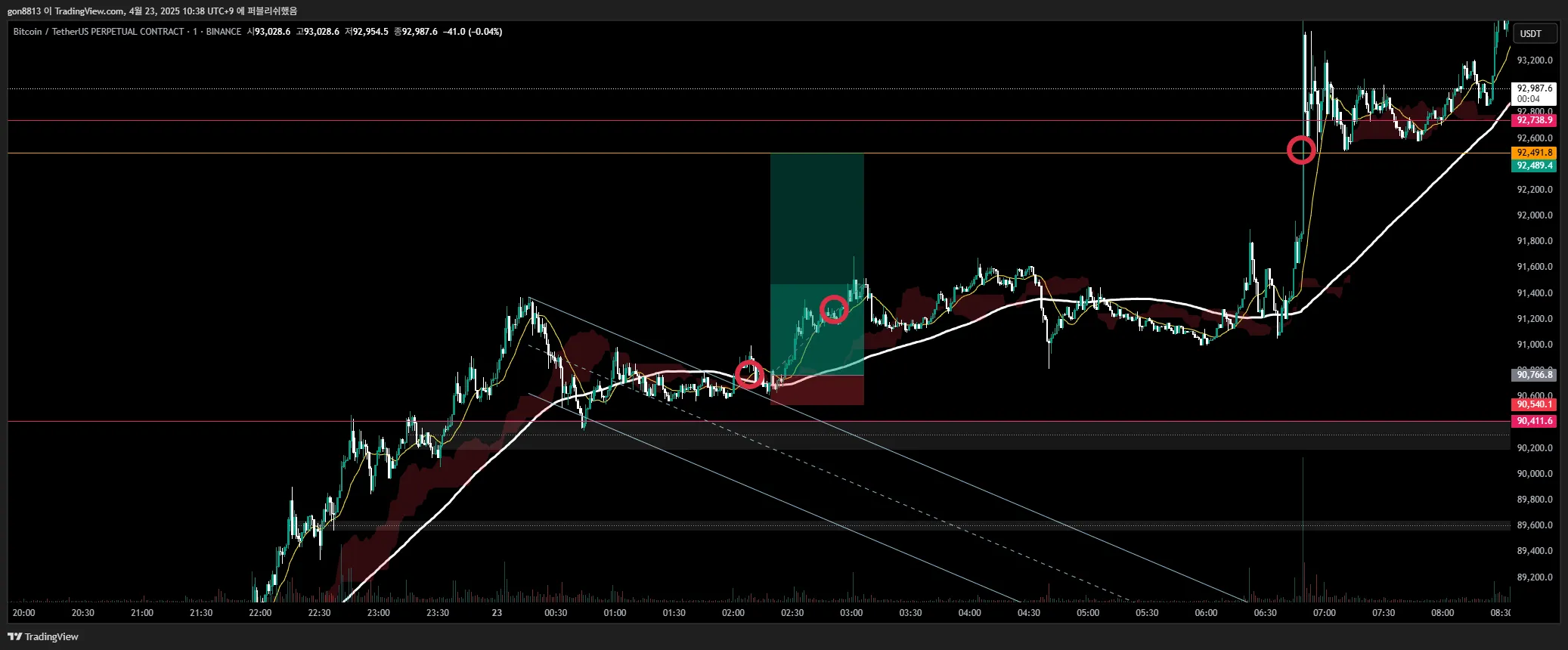Click the 06:30 label on the time axis

pos(1266,613)
